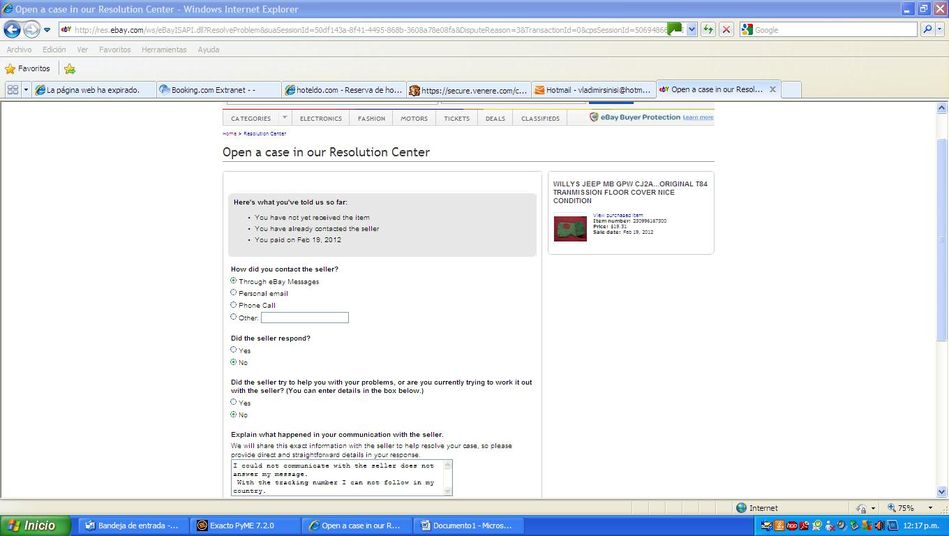Viewport: 949px width, 536px height.
Task: Expand the tab list dropdown arrow
Action: click(26, 90)
